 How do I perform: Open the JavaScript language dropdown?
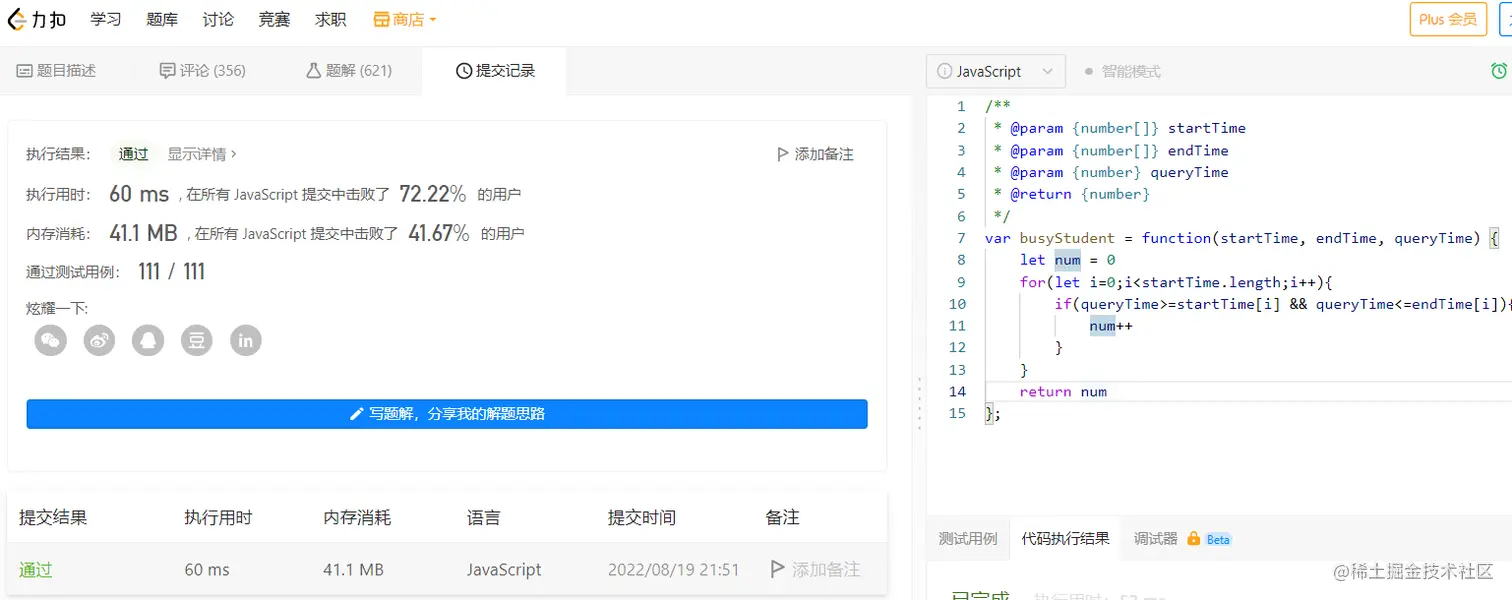coord(996,72)
